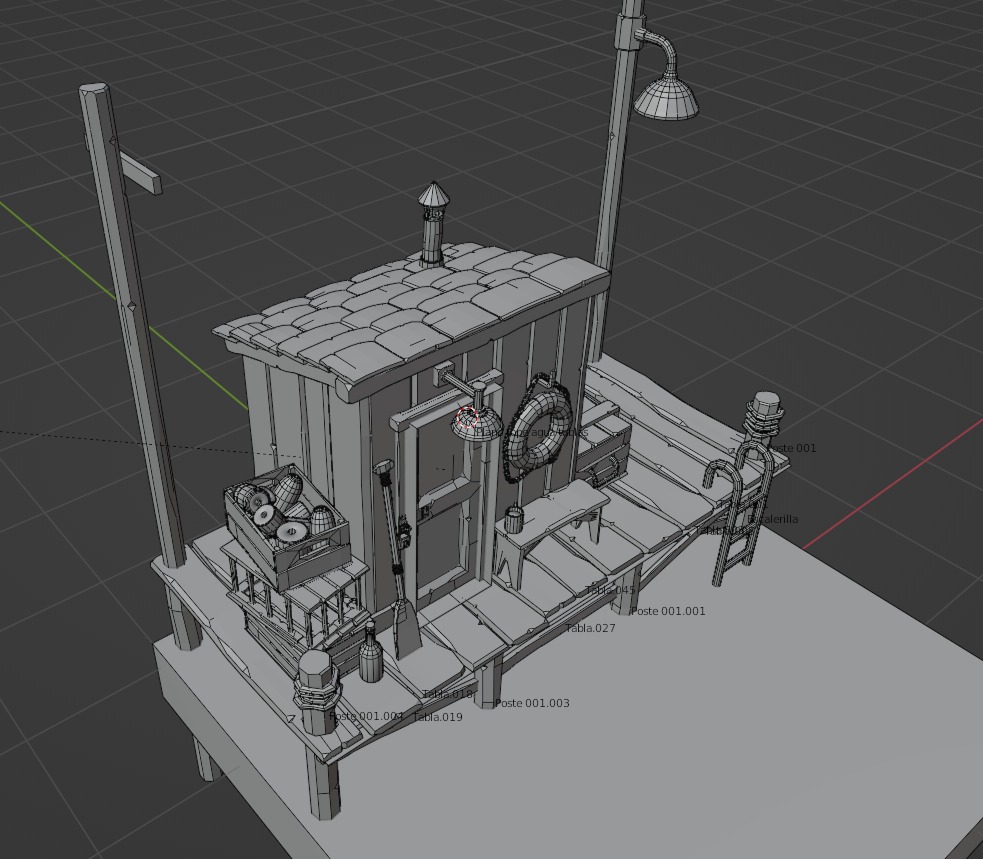Click the 'Tabla.019' object label
983x859 pixels.
click(438, 717)
